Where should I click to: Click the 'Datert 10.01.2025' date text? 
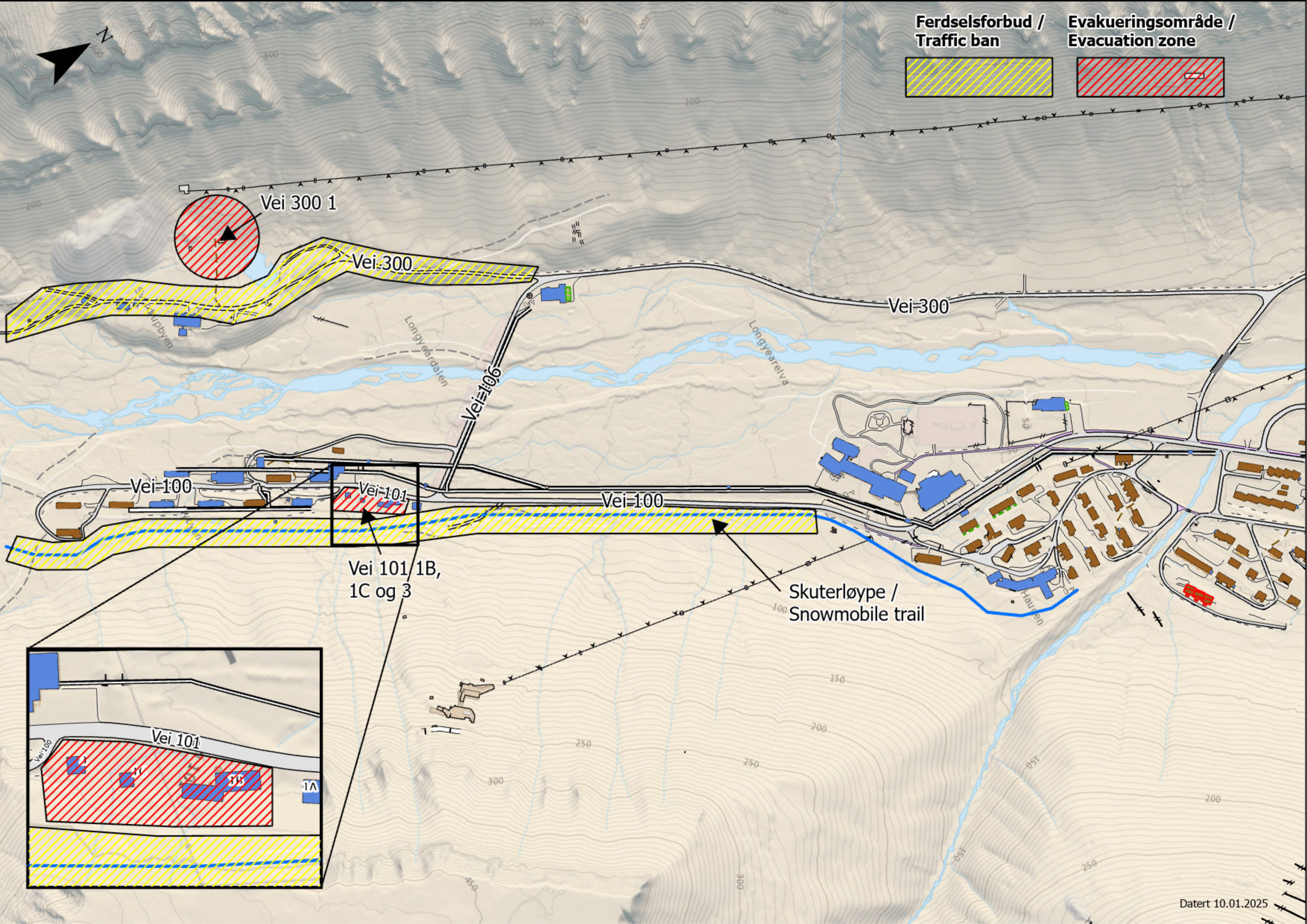pos(1223,904)
